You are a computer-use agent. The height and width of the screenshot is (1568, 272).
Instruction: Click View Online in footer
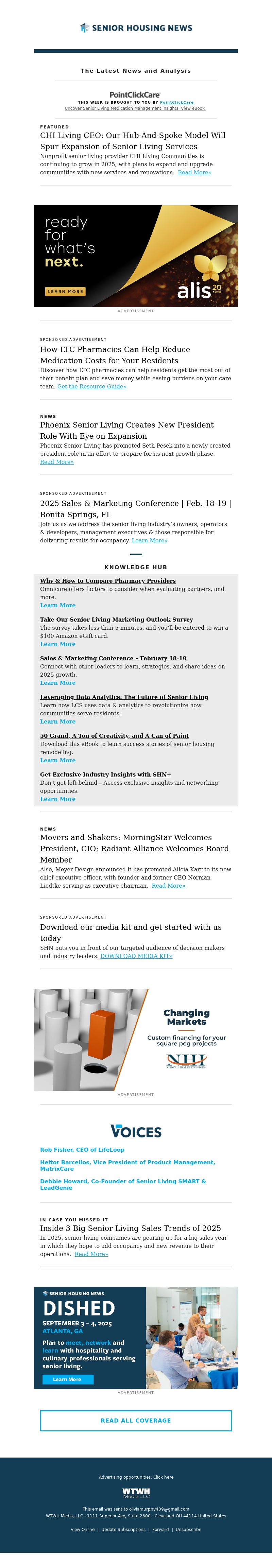pos(83,1530)
